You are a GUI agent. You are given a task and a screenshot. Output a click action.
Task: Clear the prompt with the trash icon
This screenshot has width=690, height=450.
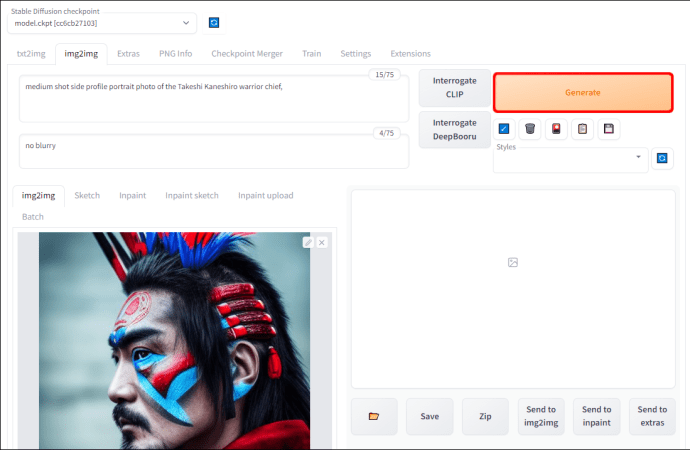[530, 128]
